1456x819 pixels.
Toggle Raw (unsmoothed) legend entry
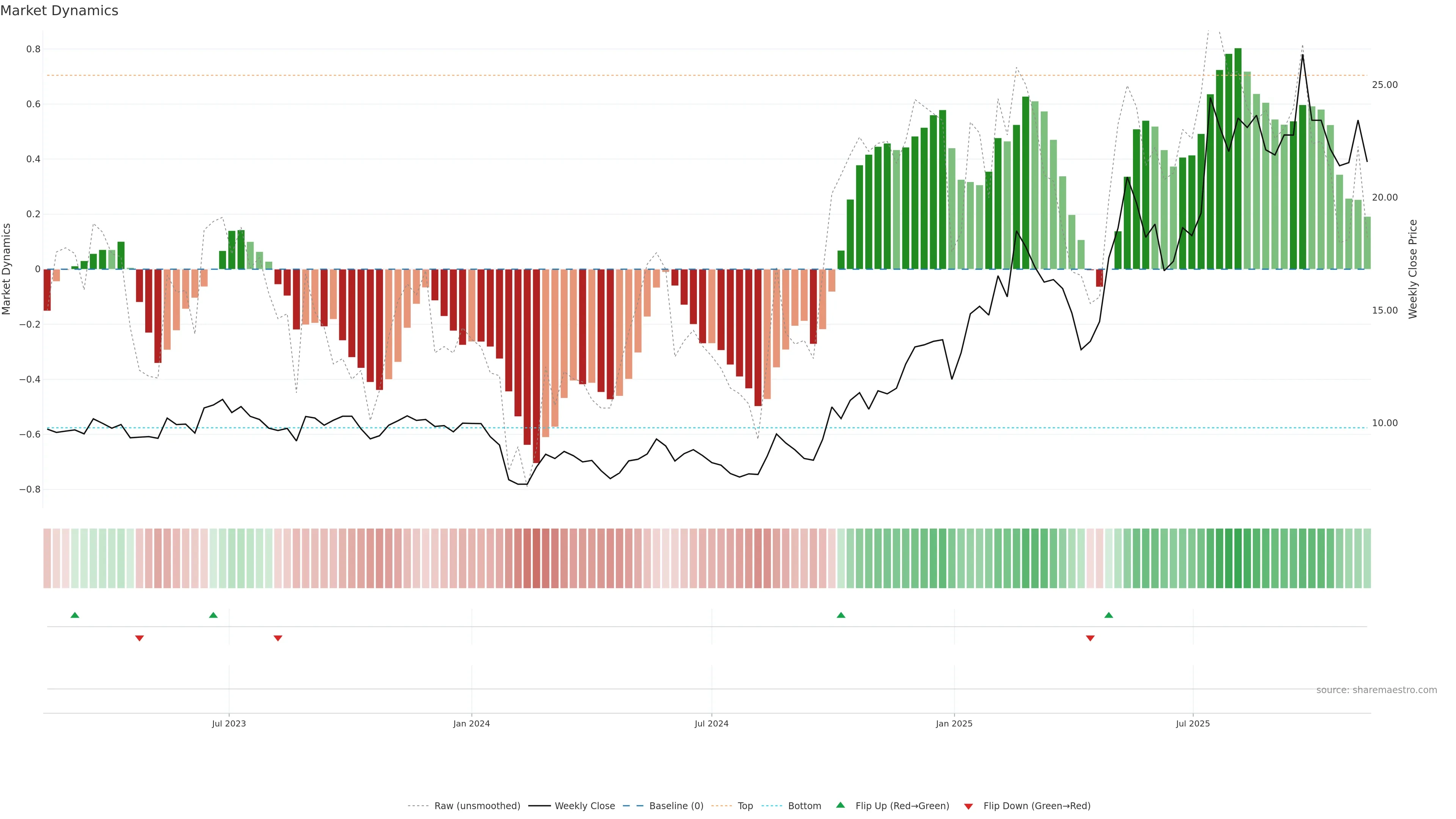477,805
